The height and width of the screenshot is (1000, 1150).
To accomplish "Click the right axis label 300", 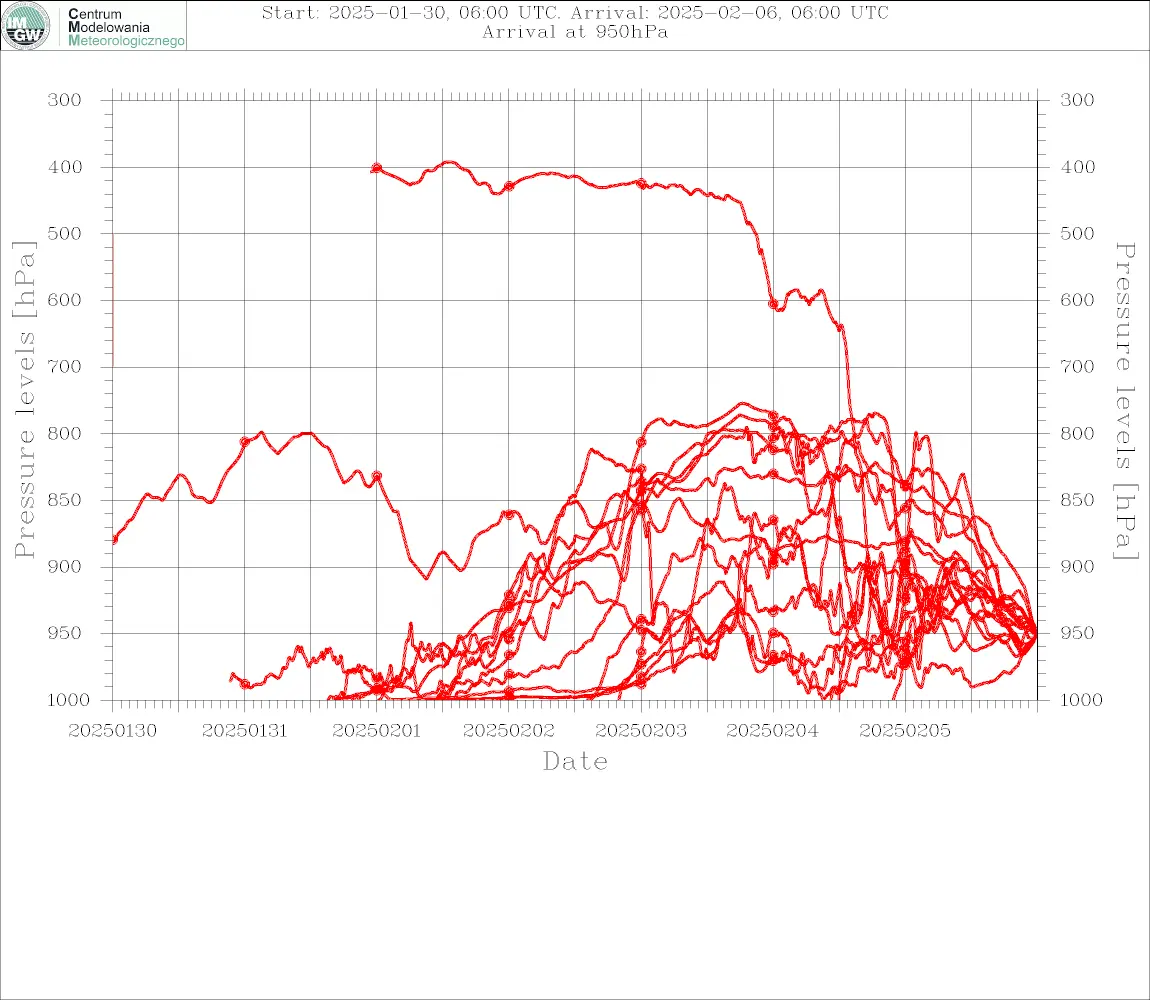I will pyautogui.click(x=1077, y=100).
